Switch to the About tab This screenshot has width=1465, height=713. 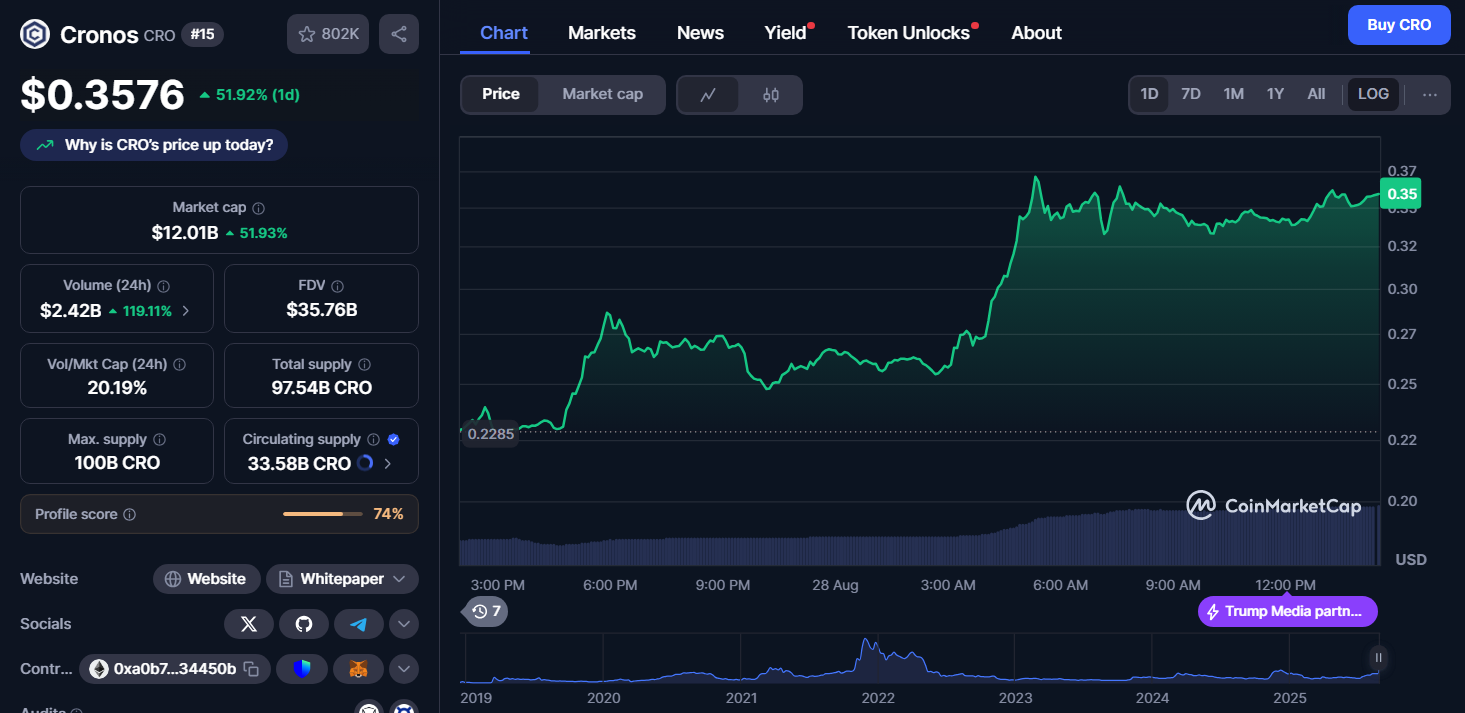(1036, 33)
